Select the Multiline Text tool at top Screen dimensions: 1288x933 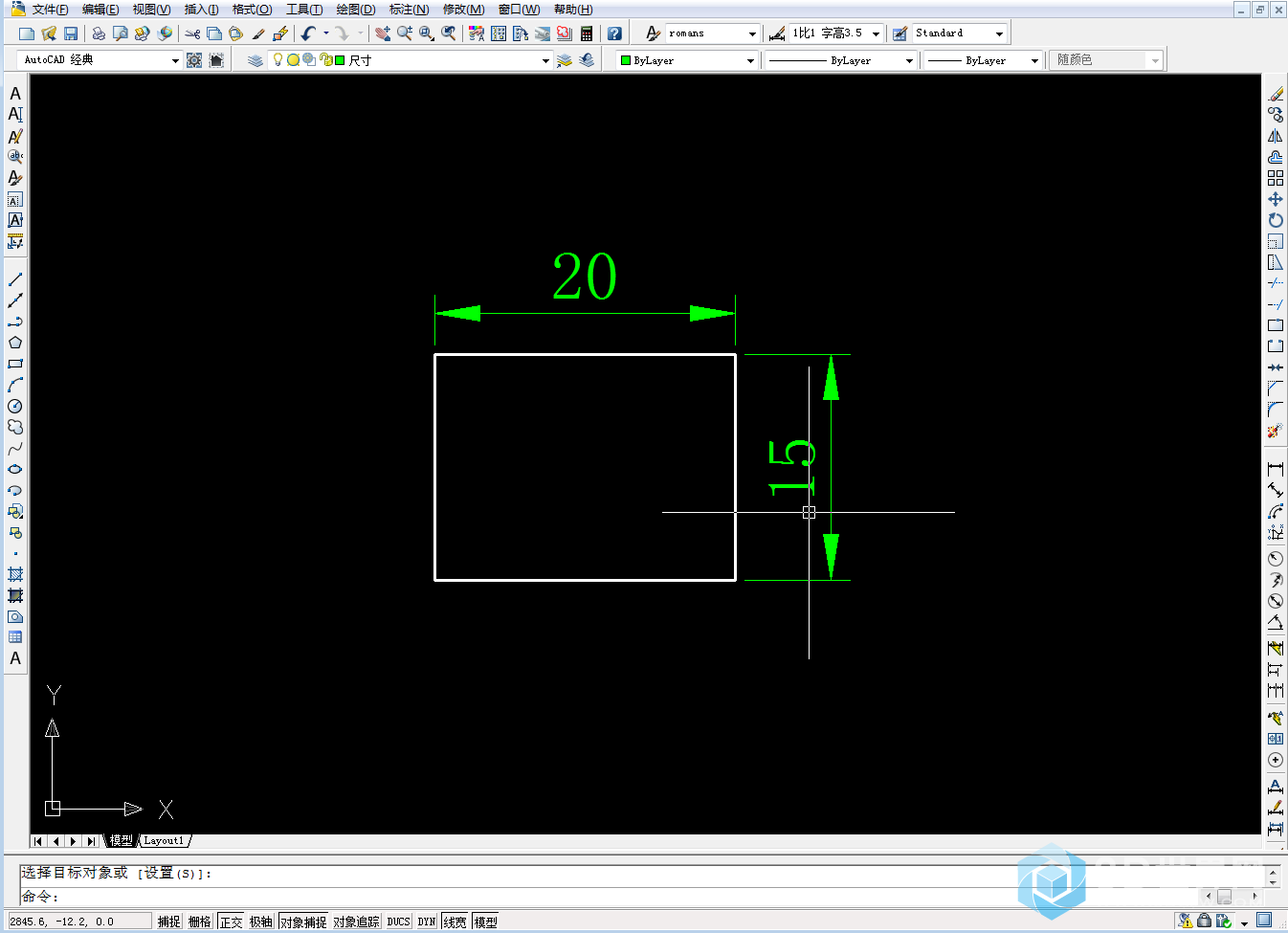pyautogui.click(x=15, y=94)
